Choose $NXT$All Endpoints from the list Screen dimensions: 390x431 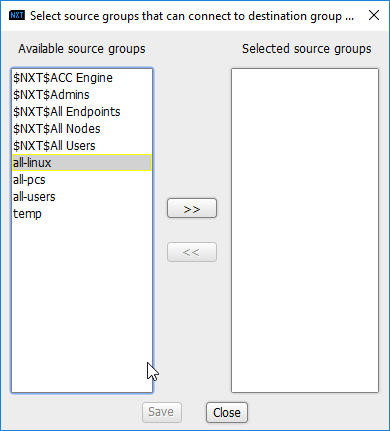click(x=82, y=112)
